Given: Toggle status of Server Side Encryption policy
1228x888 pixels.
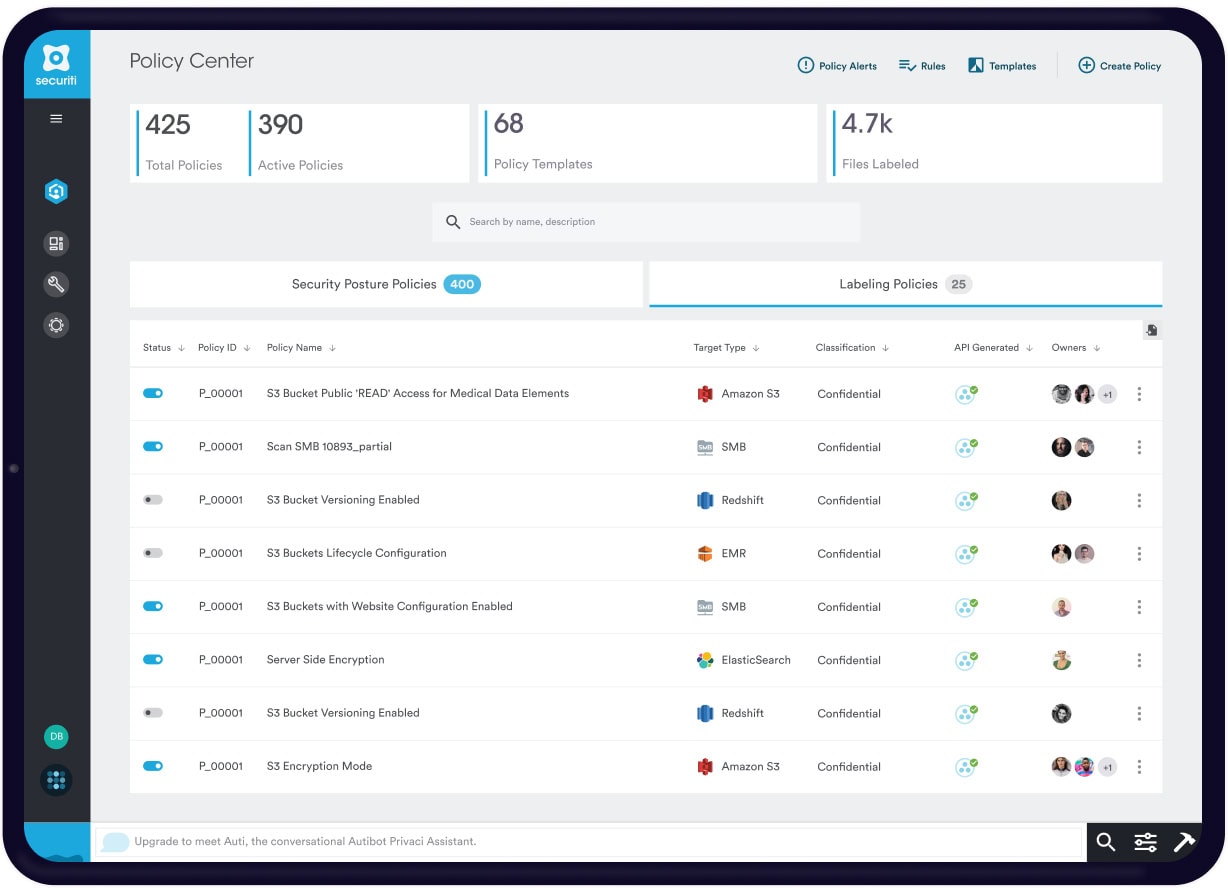Looking at the screenshot, I should 153,659.
